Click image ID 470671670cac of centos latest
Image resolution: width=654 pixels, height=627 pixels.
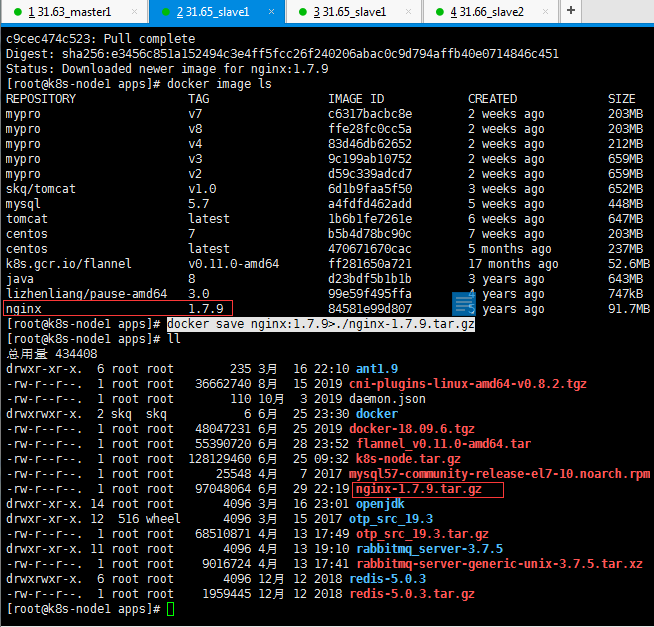pos(370,249)
